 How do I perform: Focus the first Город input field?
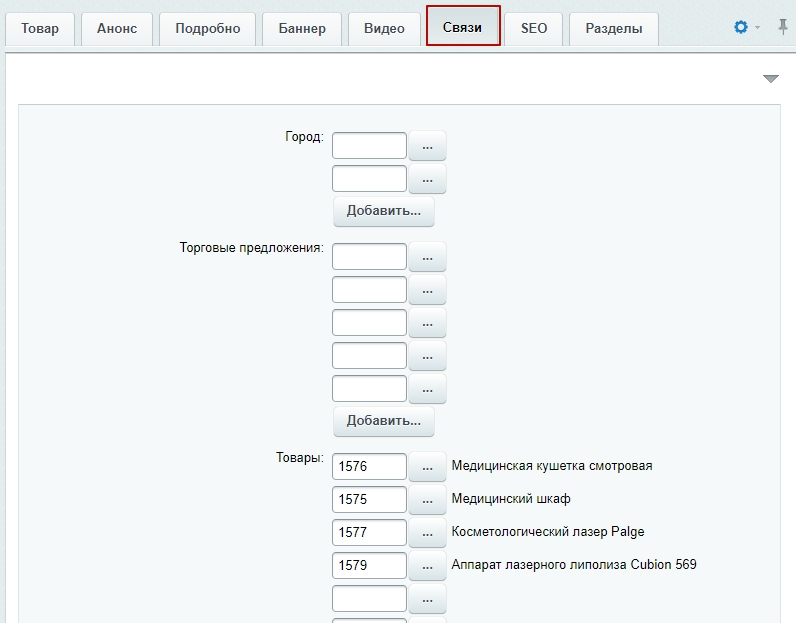[370, 146]
